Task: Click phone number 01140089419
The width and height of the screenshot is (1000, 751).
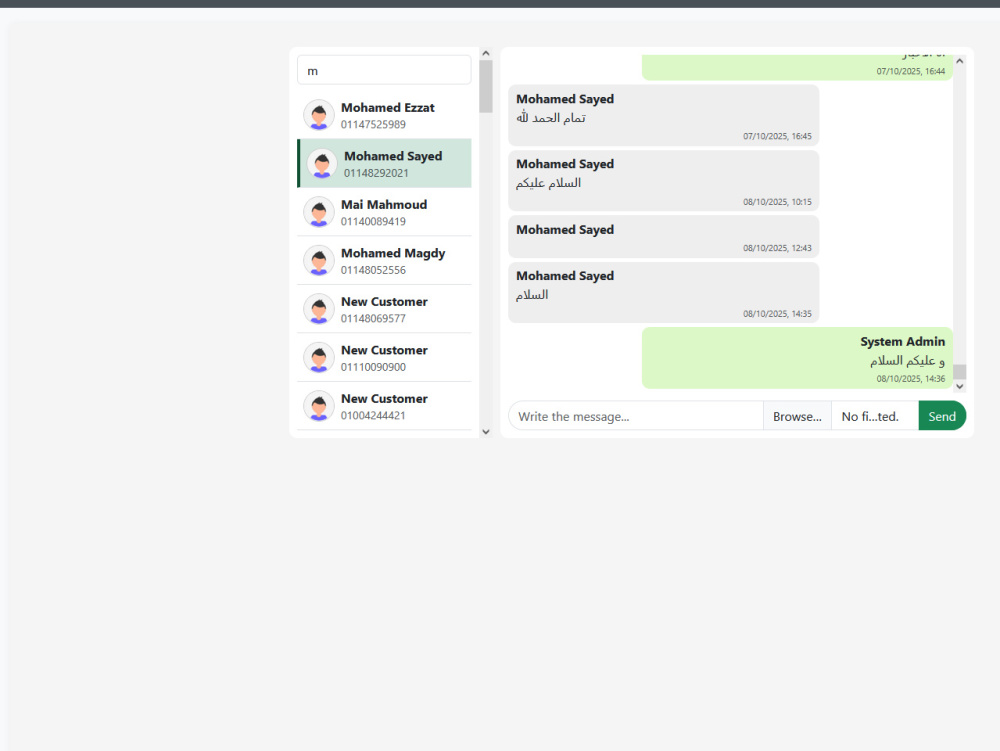Action: 373,221
